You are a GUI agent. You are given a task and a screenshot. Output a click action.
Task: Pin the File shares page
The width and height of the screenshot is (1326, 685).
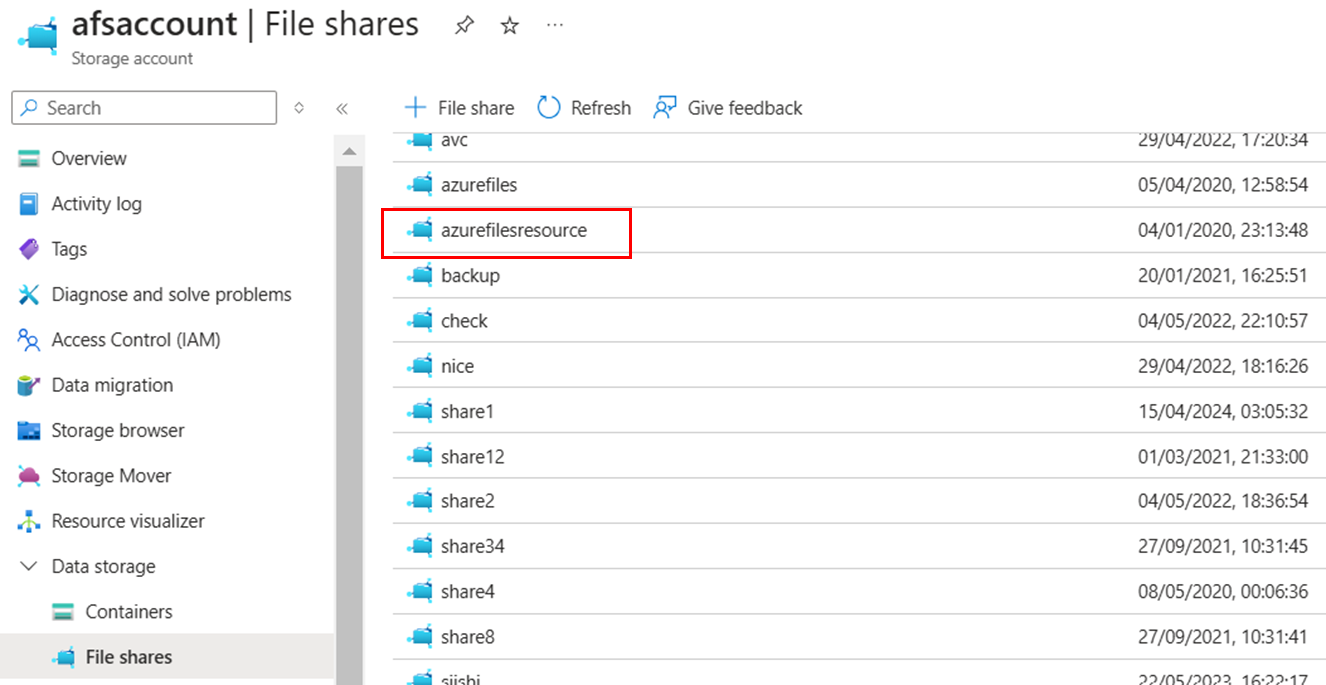(x=463, y=26)
